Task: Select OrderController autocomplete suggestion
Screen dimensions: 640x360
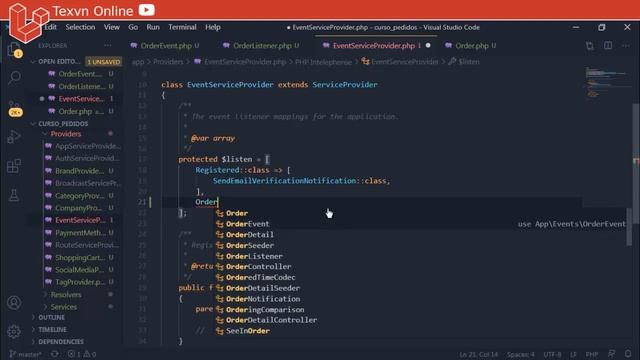Action: click(258, 267)
